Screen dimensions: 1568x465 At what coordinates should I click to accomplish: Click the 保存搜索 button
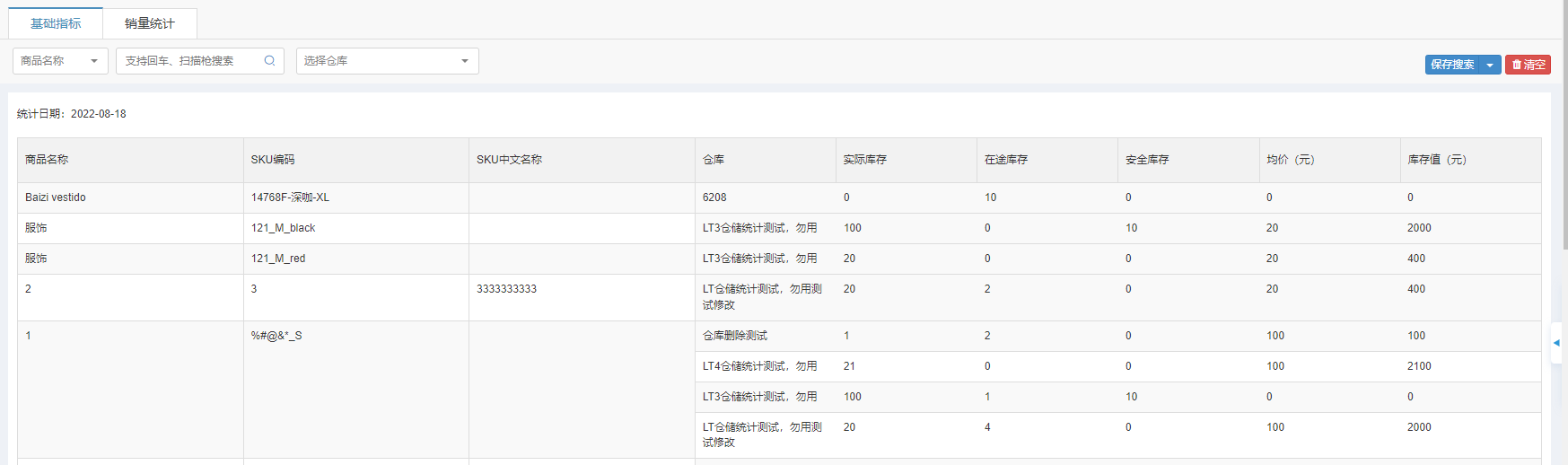(x=1452, y=65)
